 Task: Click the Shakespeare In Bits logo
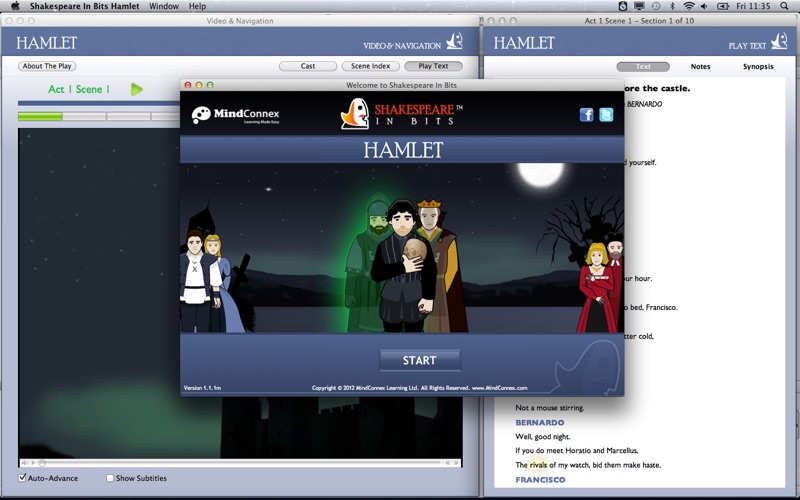(x=400, y=114)
